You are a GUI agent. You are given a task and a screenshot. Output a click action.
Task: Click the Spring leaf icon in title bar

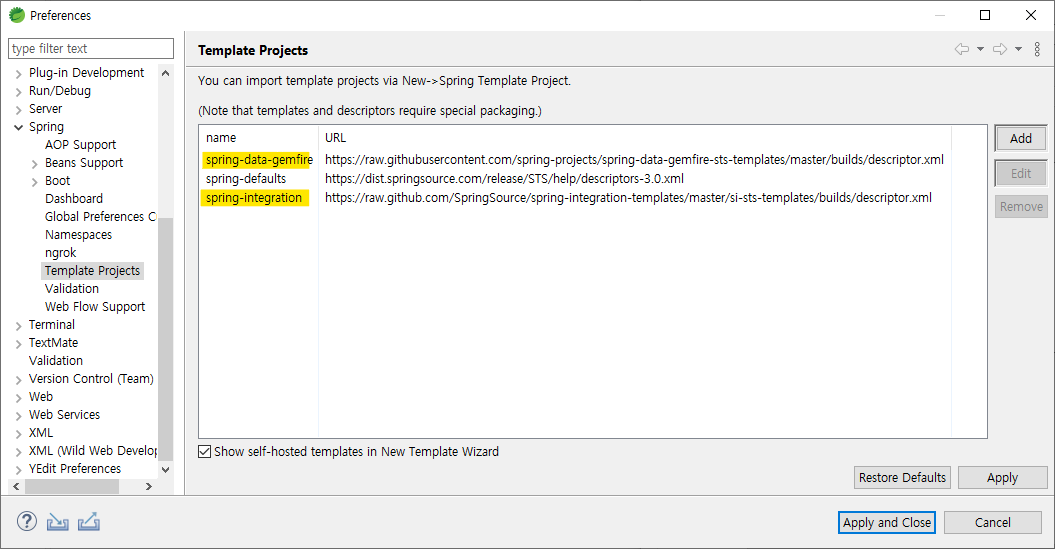(17, 15)
